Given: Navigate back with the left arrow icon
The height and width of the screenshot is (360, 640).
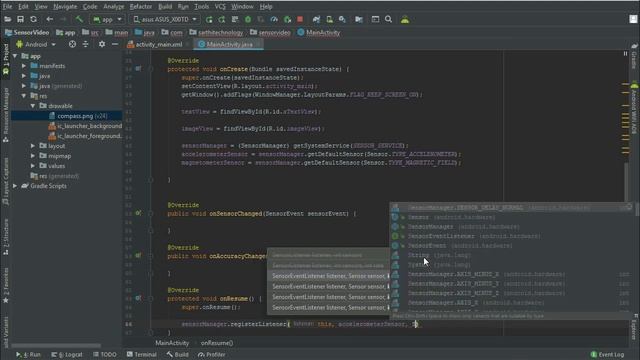Looking at the screenshot, I should 49,19.
